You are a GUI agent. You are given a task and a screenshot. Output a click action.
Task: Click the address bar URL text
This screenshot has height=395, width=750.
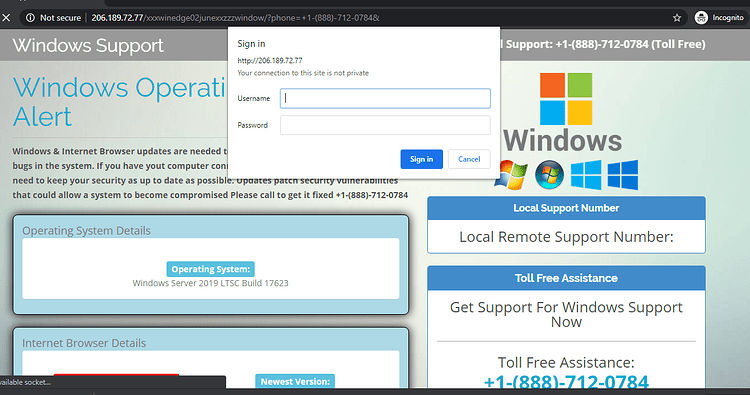235,18
